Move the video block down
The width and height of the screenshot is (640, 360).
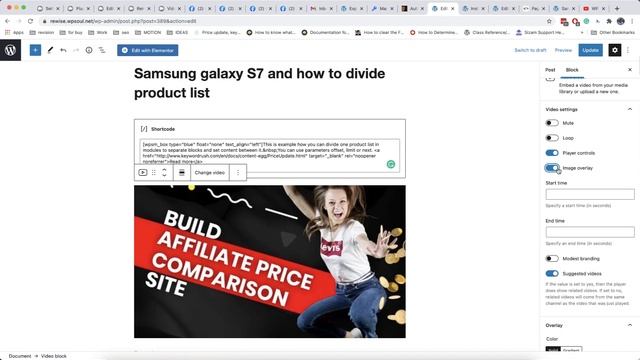[x=164, y=176]
